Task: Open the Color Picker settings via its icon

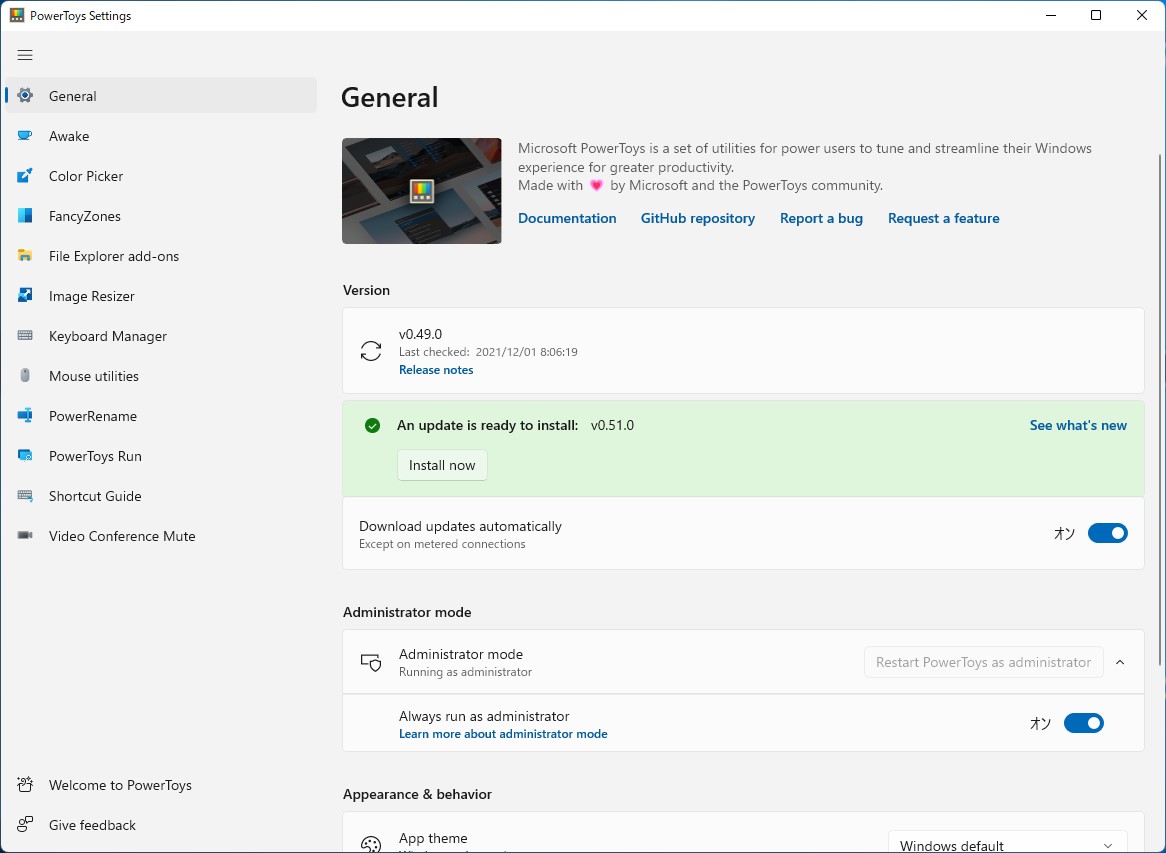Action: click(26, 176)
